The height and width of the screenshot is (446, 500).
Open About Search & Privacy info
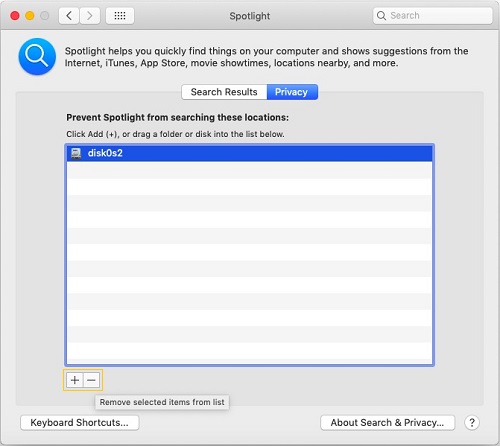(387, 423)
